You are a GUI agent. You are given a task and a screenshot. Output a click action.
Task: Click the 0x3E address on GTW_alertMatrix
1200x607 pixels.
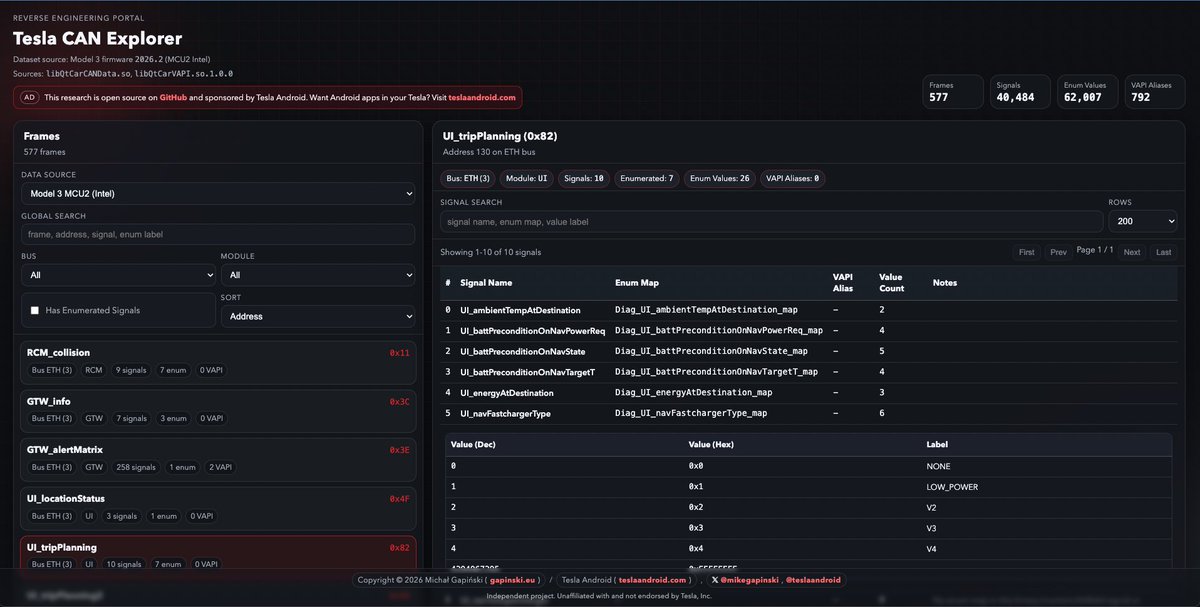coord(399,450)
